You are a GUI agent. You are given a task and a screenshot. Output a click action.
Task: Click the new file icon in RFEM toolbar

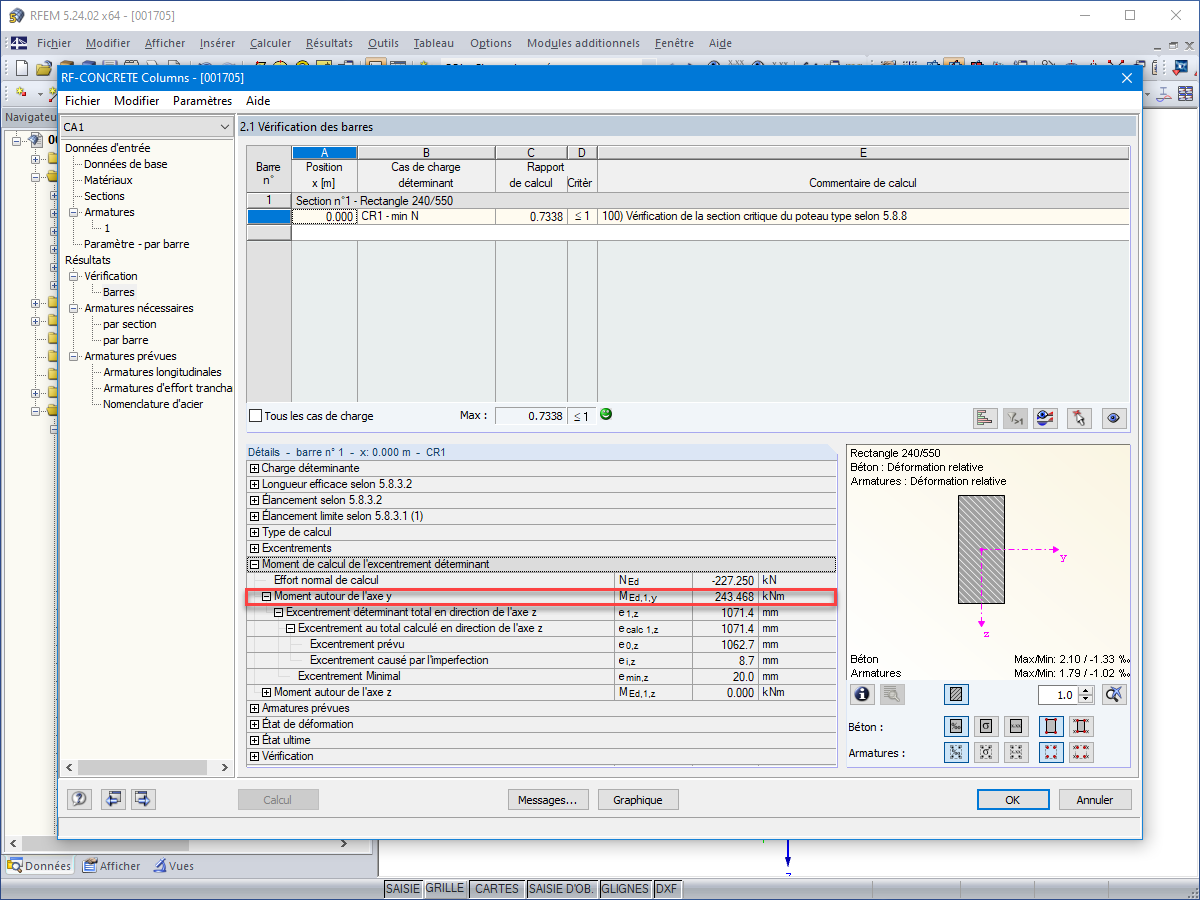click(22, 69)
